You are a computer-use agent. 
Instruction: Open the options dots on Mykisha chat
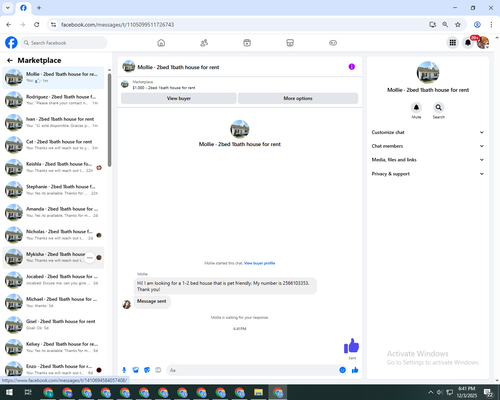coord(90,258)
